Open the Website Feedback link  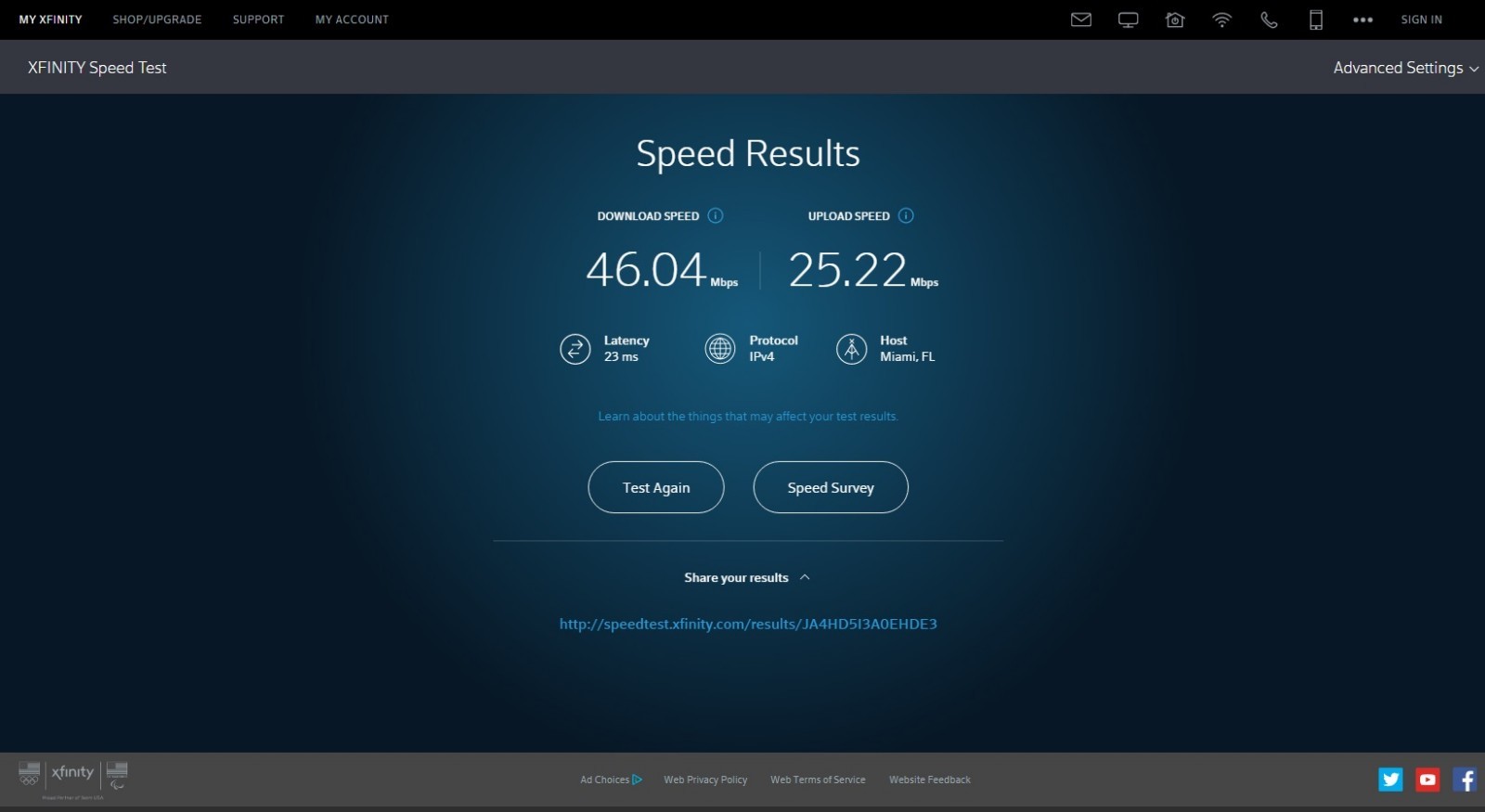click(x=930, y=780)
